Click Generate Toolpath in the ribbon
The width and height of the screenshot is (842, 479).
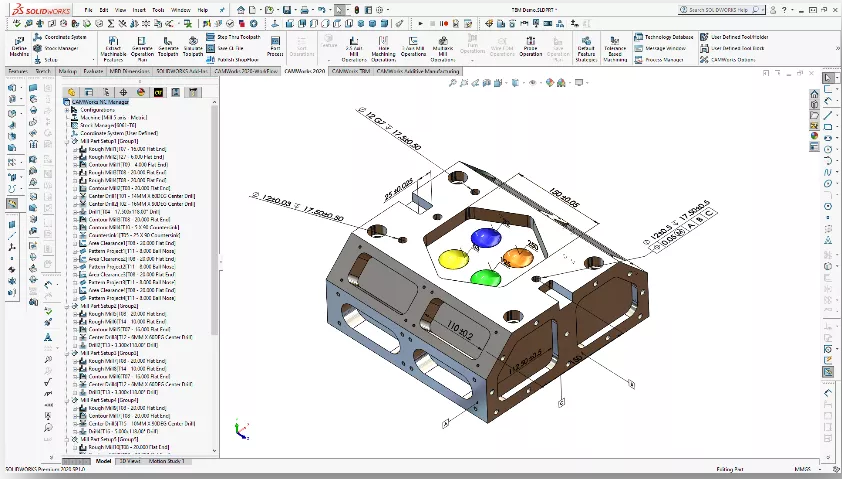click(x=168, y=47)
